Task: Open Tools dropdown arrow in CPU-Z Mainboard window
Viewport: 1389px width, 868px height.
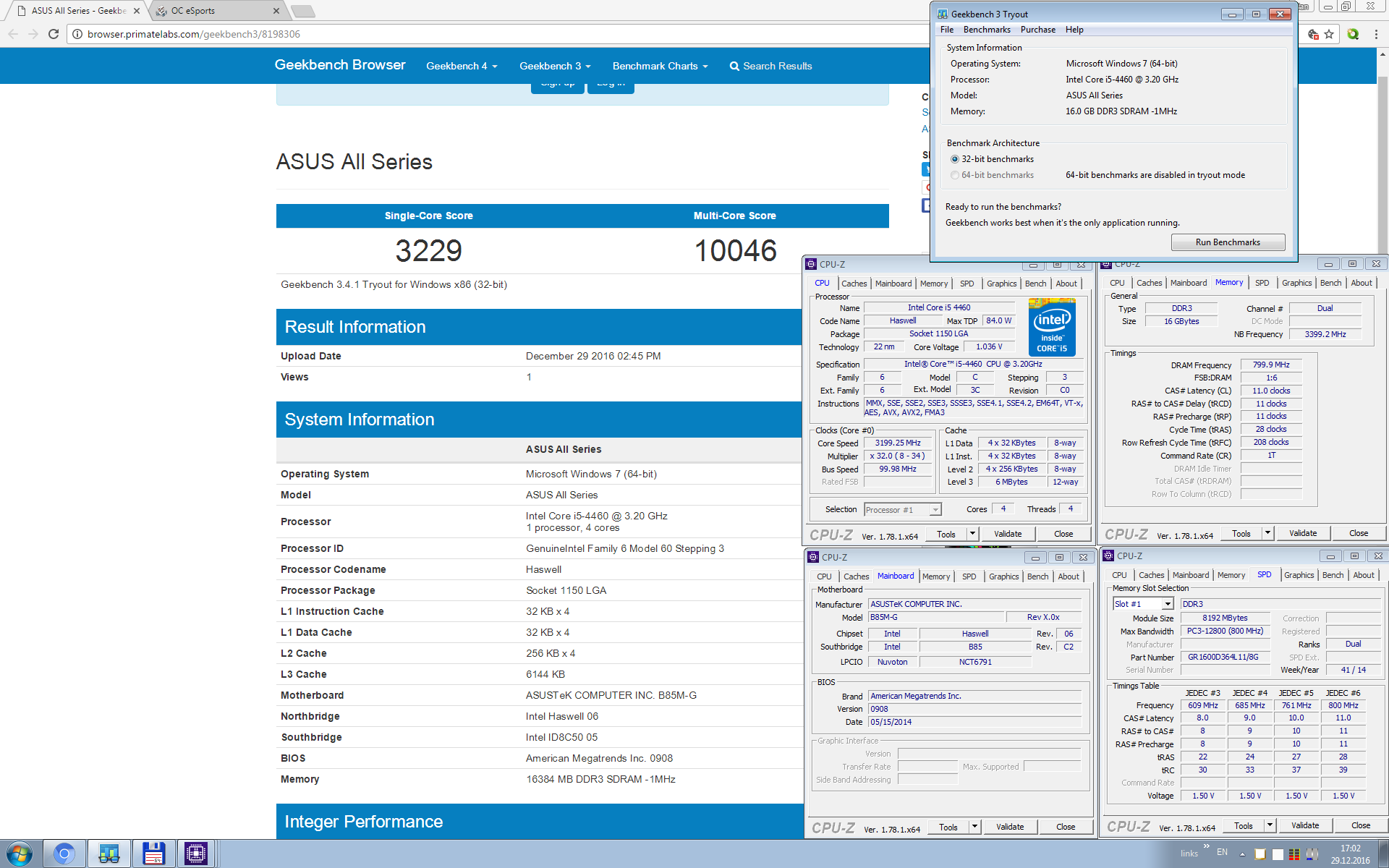Action: (974, 827)
